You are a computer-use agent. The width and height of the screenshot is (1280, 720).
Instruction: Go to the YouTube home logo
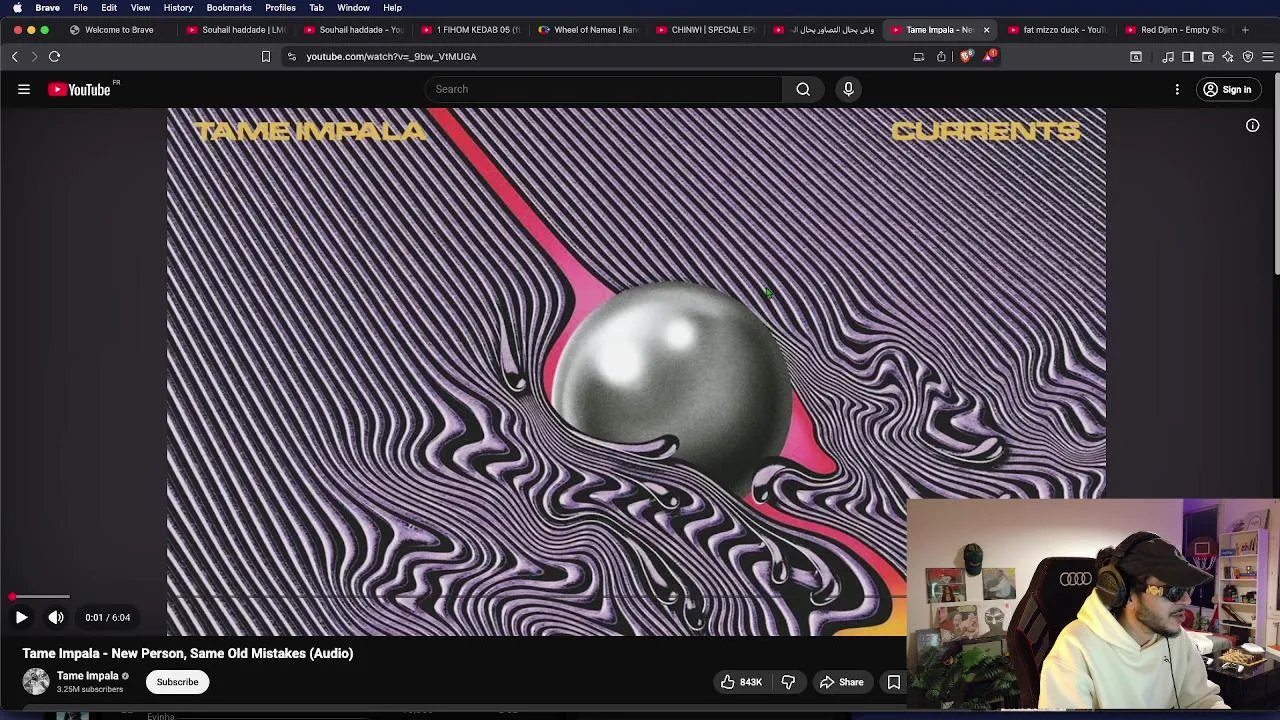80,89
